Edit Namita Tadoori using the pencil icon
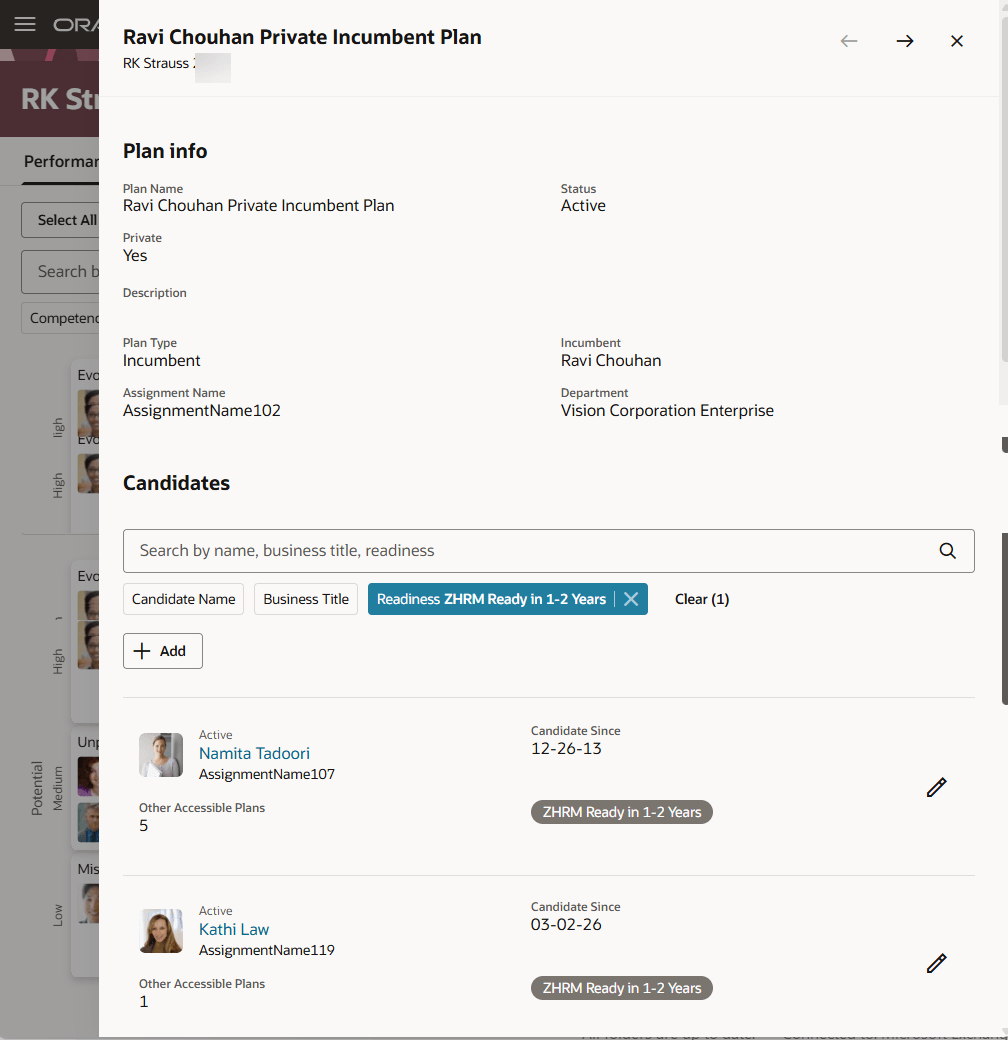This screenshot has width=1008, height=1040. tap(936, 787)
